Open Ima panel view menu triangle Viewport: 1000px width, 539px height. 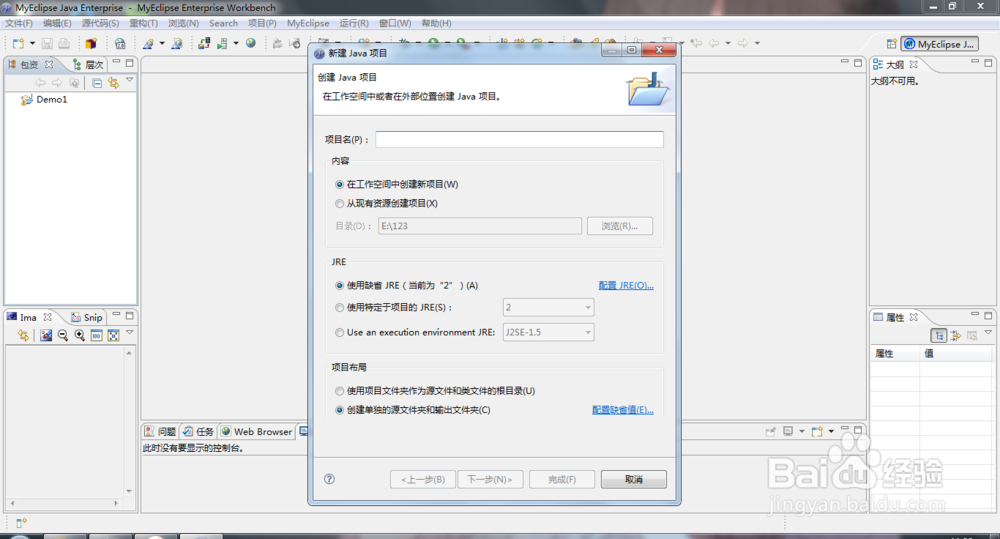129,332
